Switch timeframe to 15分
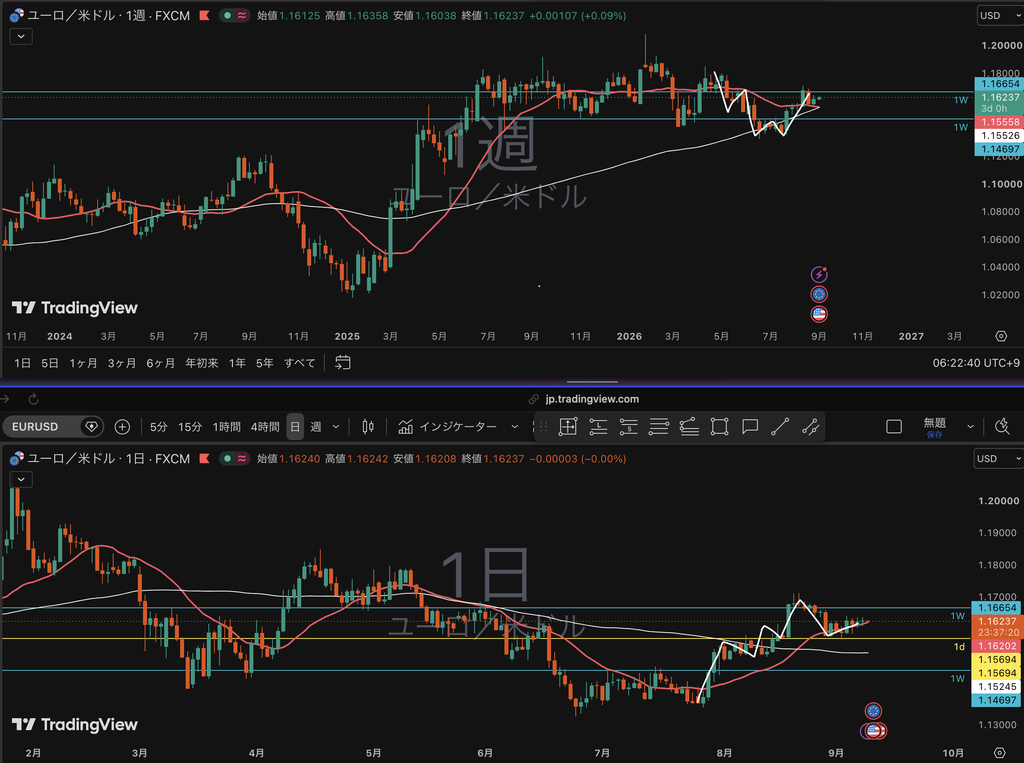 click(x=190, y=427)
